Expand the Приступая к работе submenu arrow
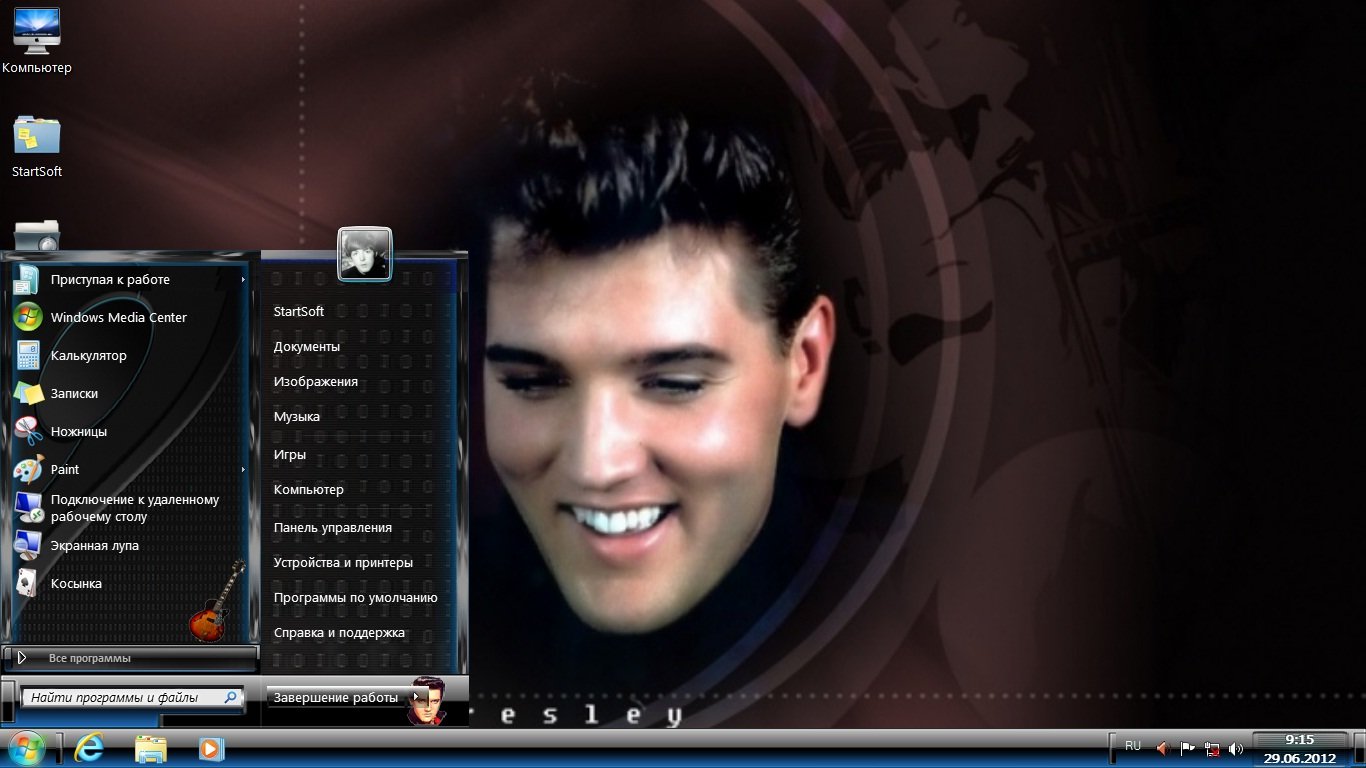This screenshot has width=1366, height=768. (x=243, y=280)
